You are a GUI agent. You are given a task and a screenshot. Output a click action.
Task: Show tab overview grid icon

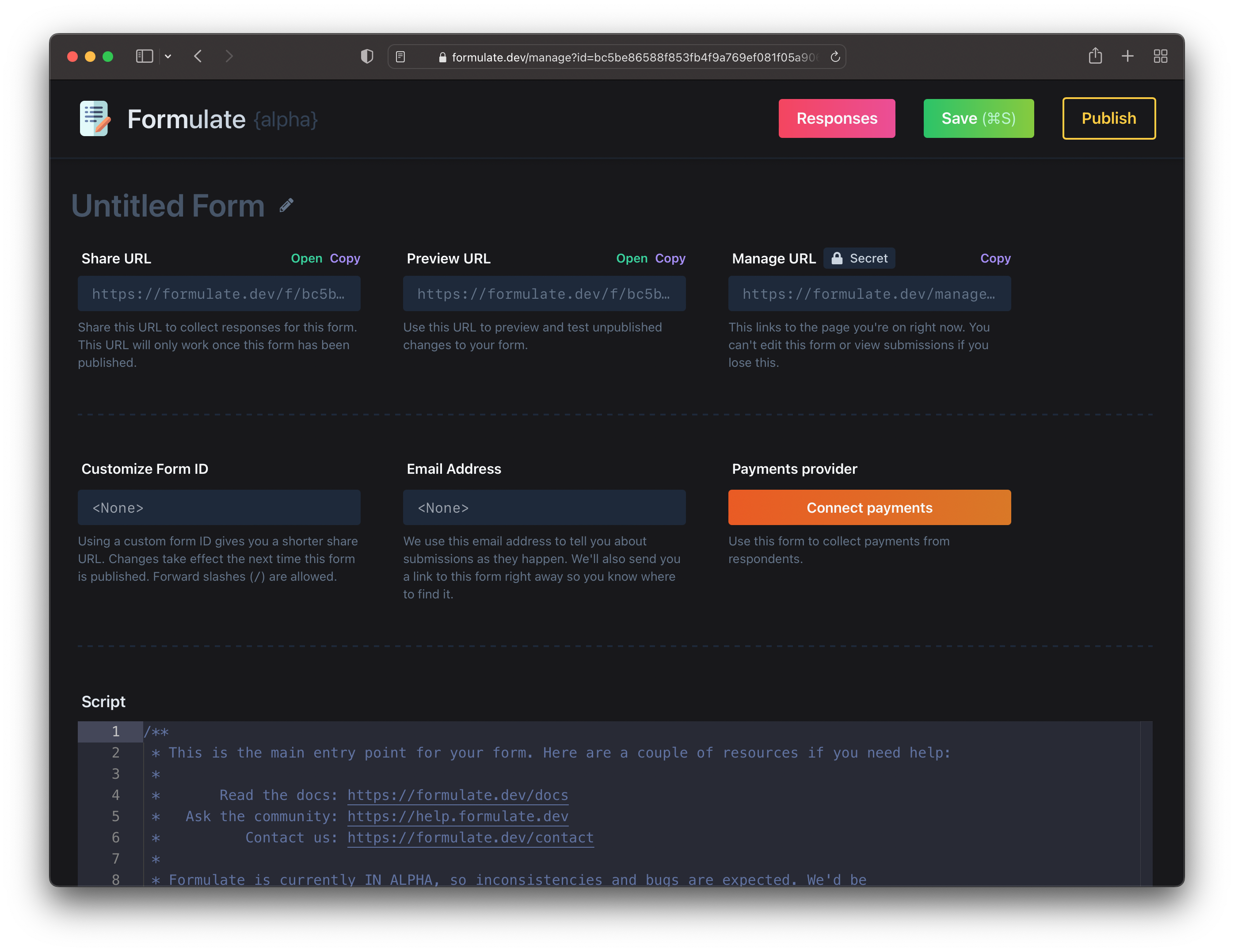(1160, 56)
